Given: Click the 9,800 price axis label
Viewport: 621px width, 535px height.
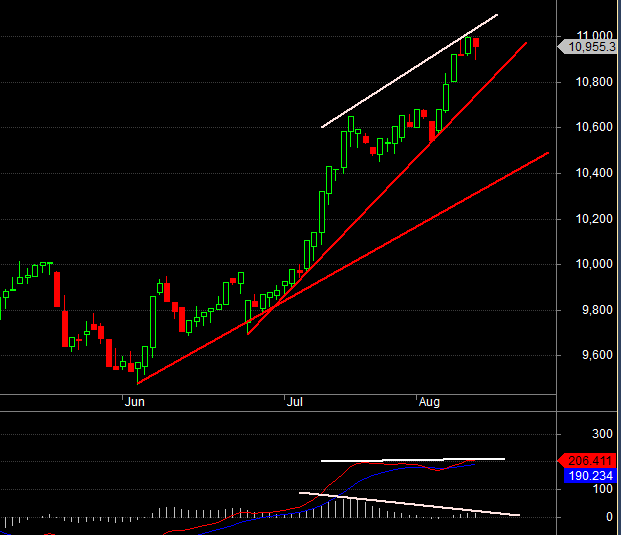Looking at the screenshot, I should click(597, 310).
